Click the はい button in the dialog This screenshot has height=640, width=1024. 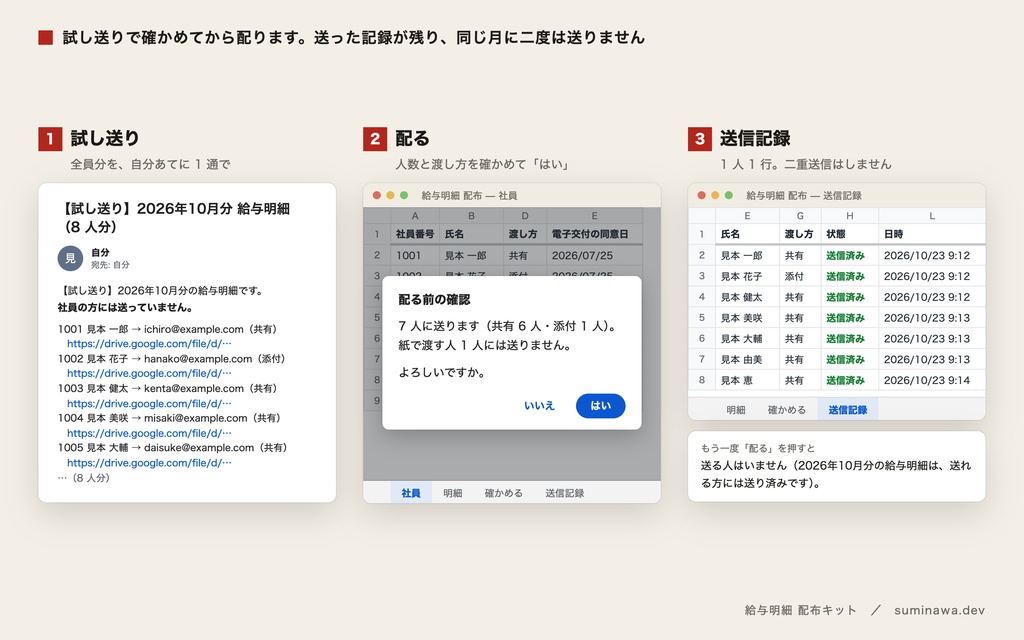pyautogui.click(x=600, y=406)
